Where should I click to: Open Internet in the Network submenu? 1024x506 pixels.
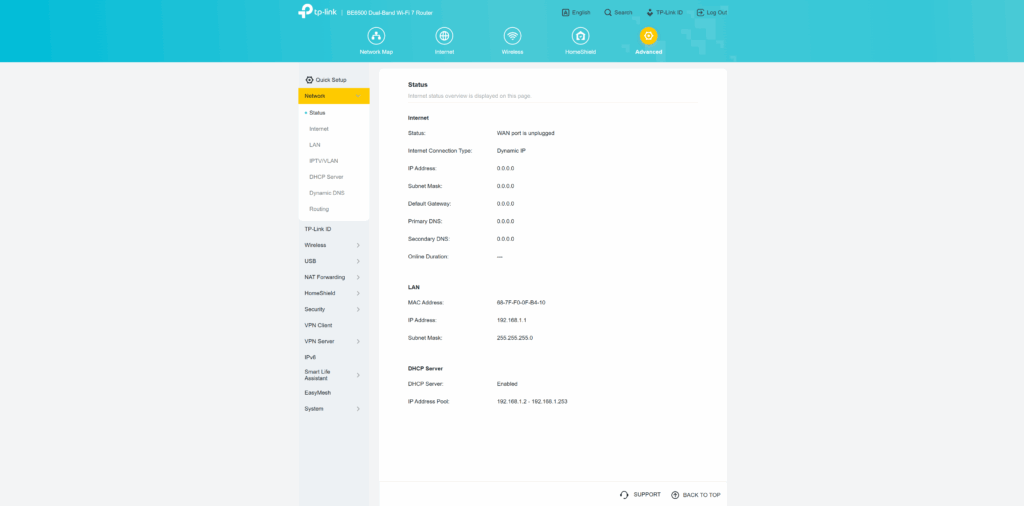pyautogui.click(x=319, y=129)
